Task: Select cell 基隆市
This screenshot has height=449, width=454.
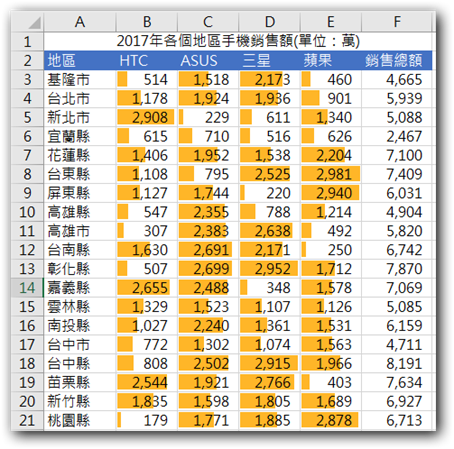Action: pos(80,80)
